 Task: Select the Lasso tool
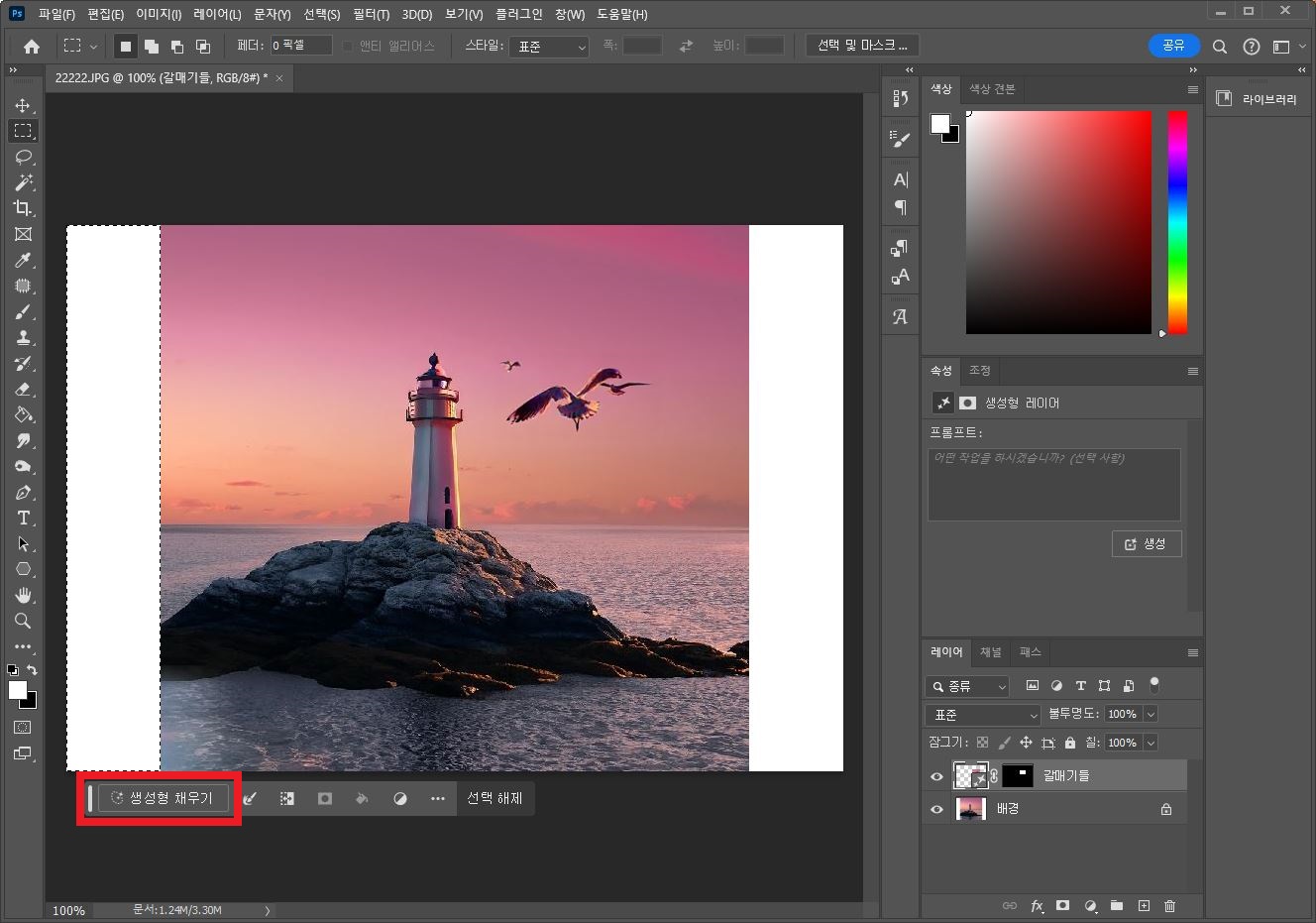point(23,157)
